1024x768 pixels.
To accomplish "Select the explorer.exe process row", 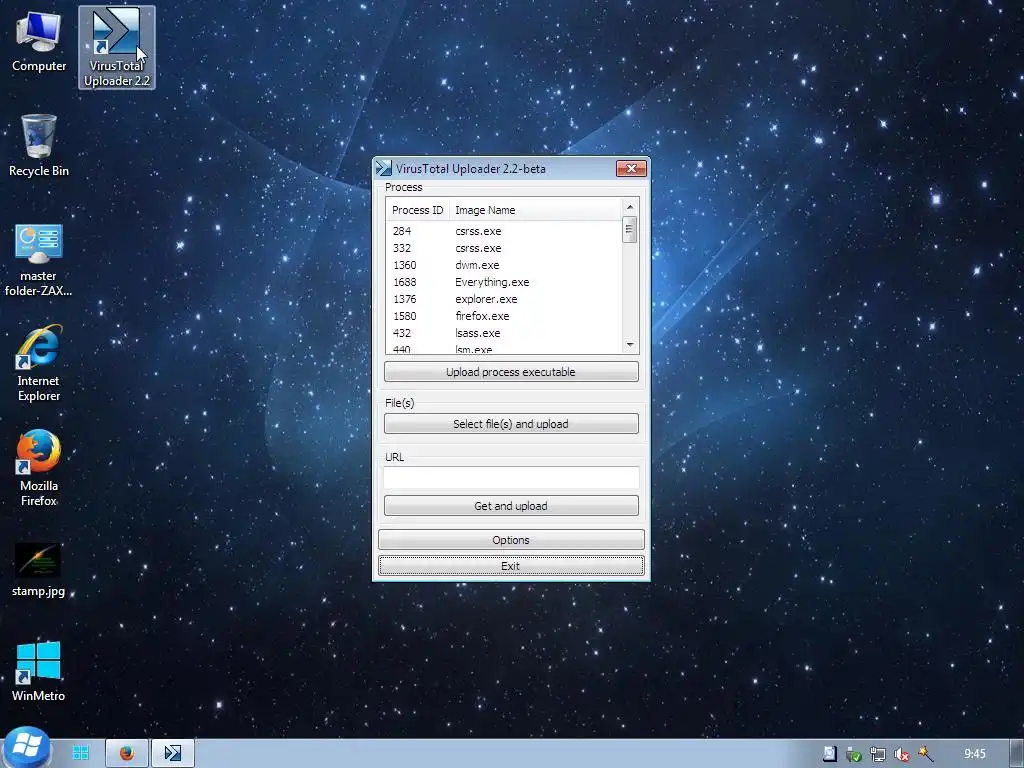I will pos(504,298).
